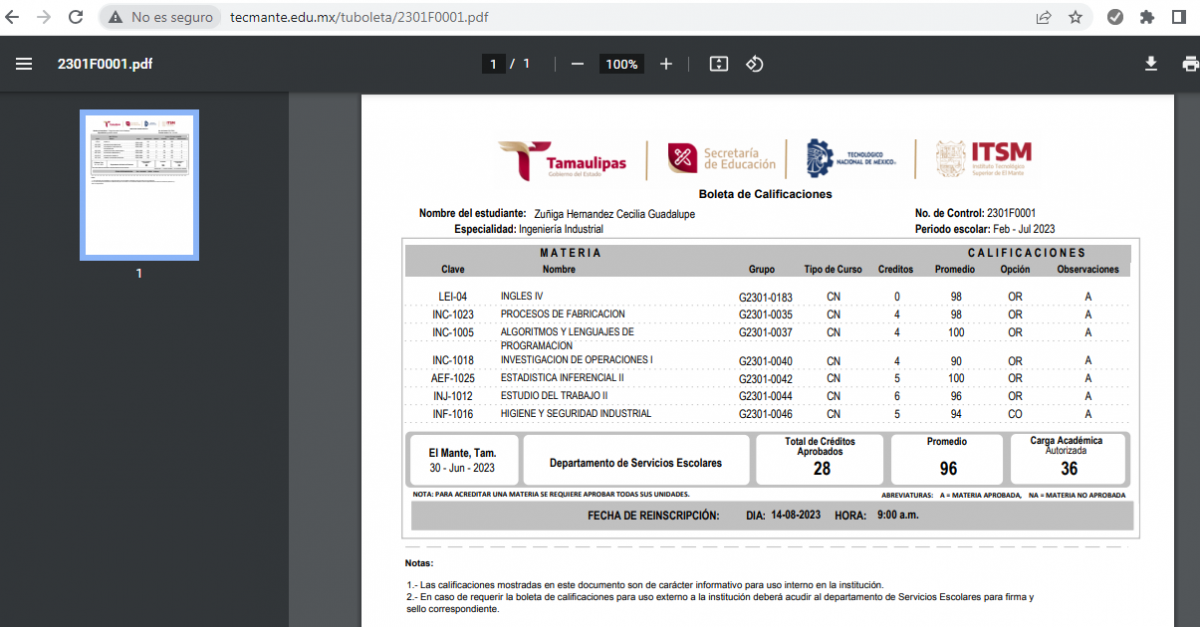Rotate the PDF counterclockwise

click(x=755, y=64)
